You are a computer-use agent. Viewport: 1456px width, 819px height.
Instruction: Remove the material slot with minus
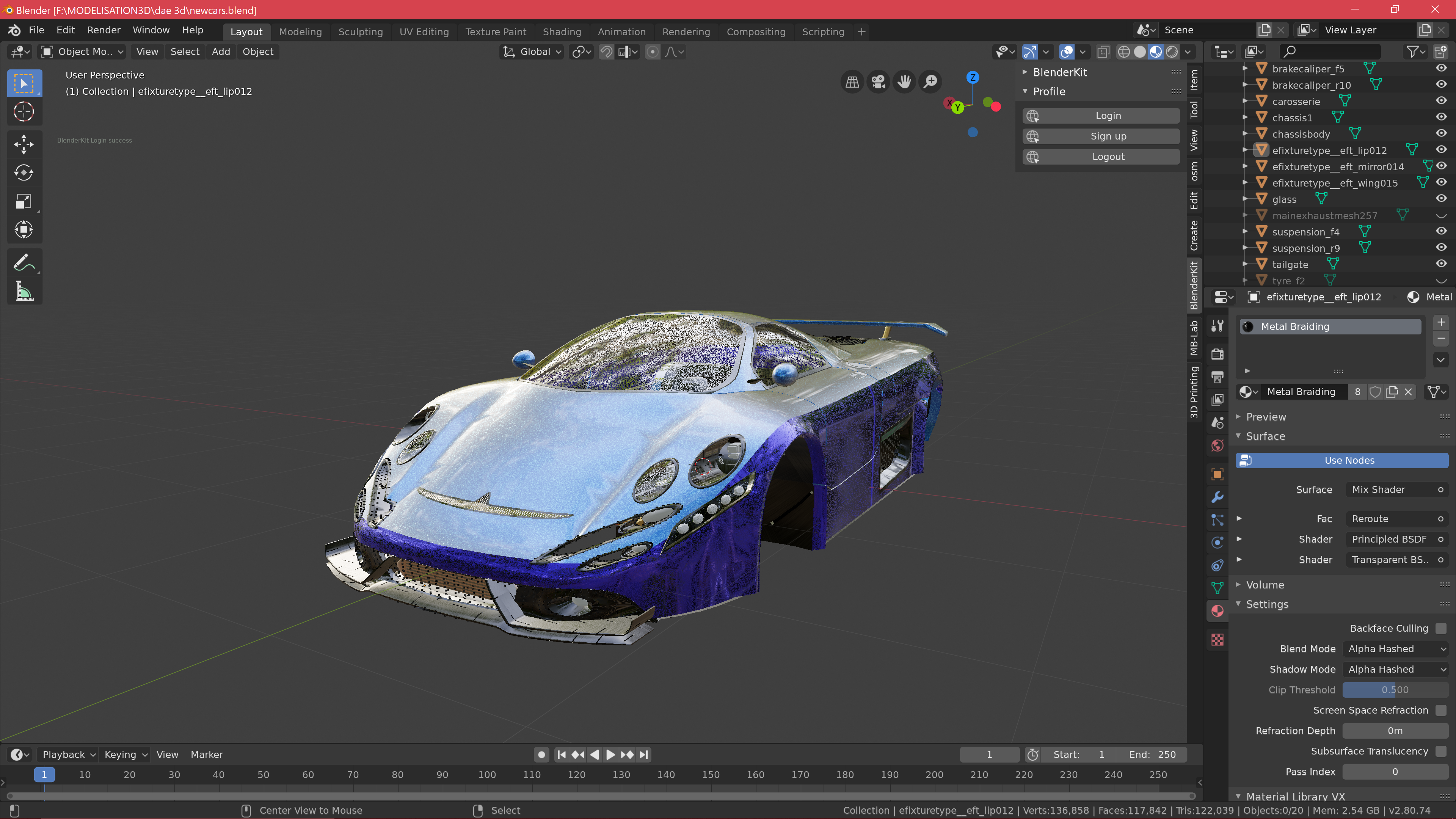pyautogui.click(x=1441, y=339)
